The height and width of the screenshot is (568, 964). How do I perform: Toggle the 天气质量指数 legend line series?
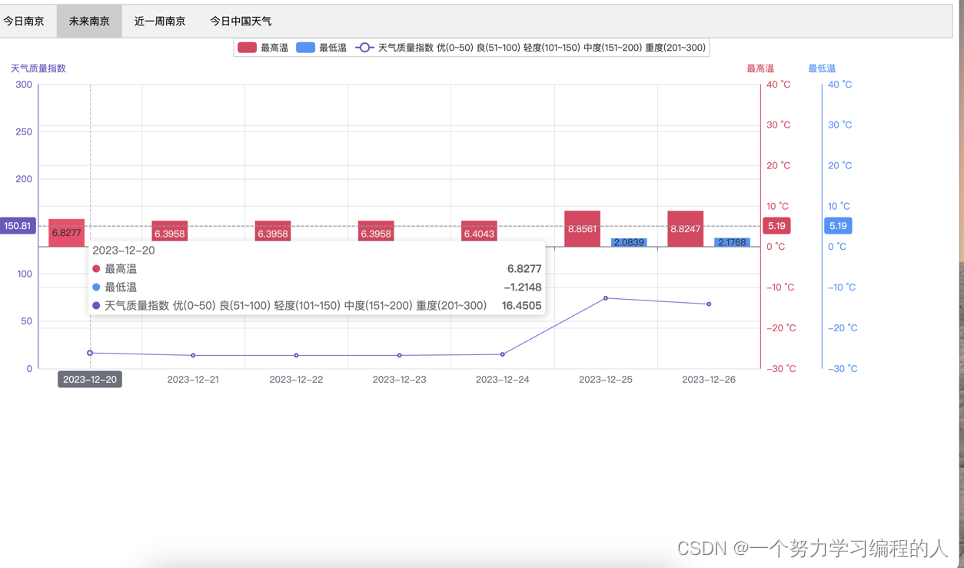point(530,48)
